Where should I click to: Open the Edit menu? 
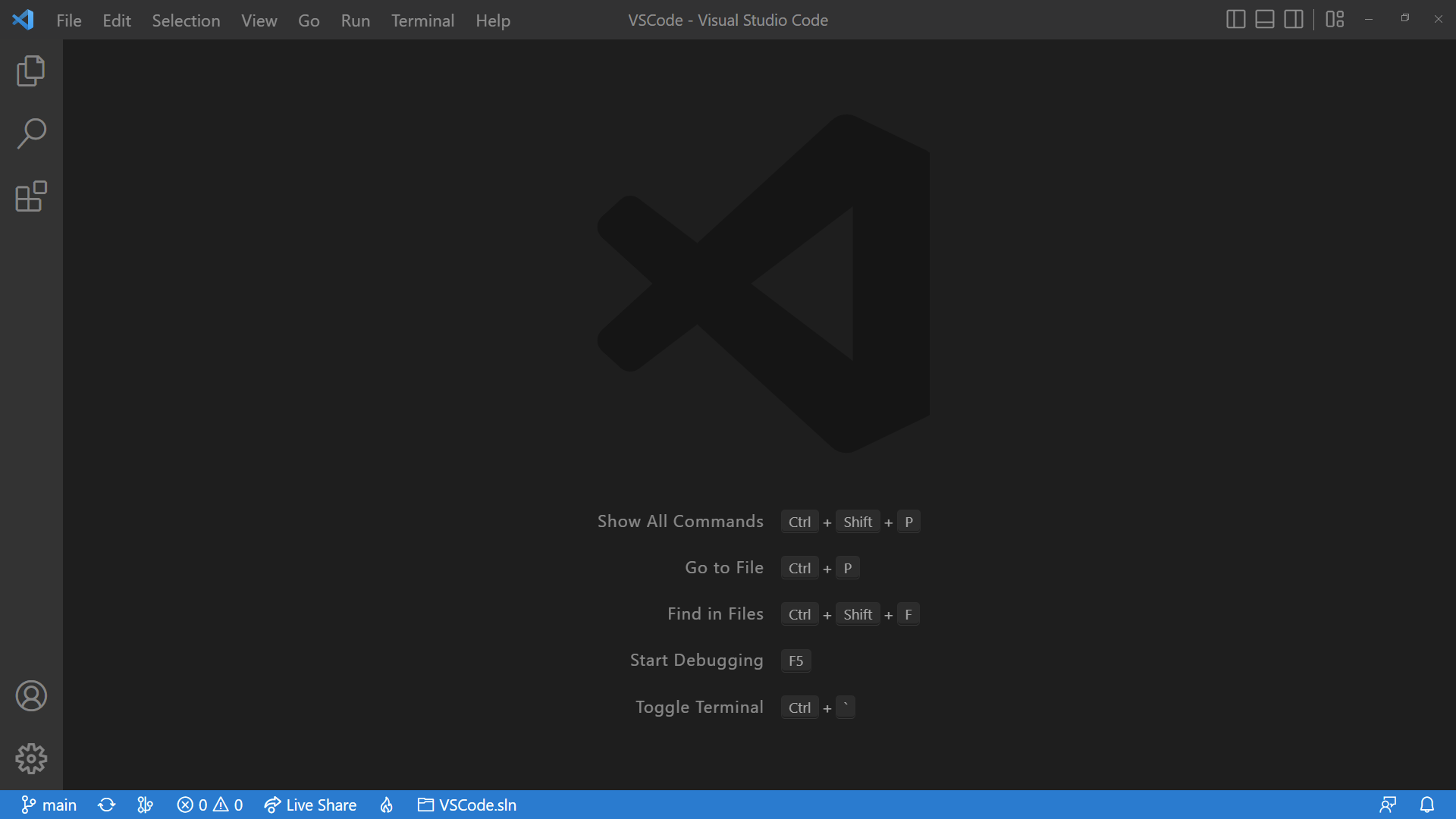[x=117, y=20]
